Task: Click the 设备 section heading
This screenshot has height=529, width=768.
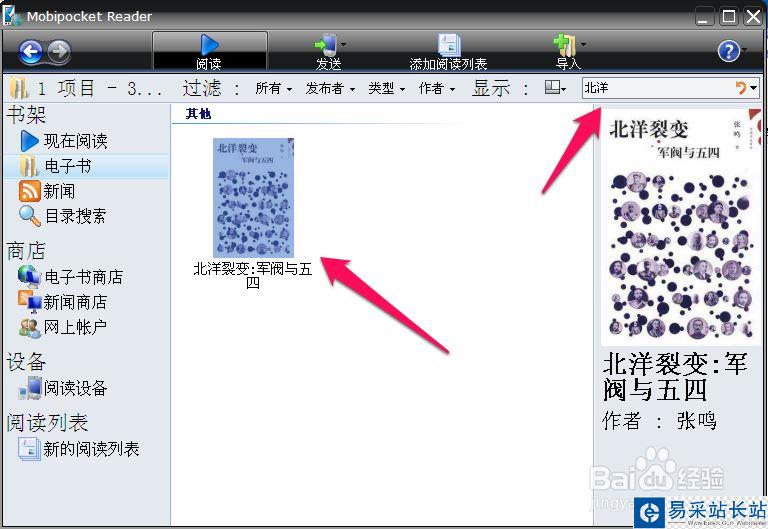Action: 26,362
